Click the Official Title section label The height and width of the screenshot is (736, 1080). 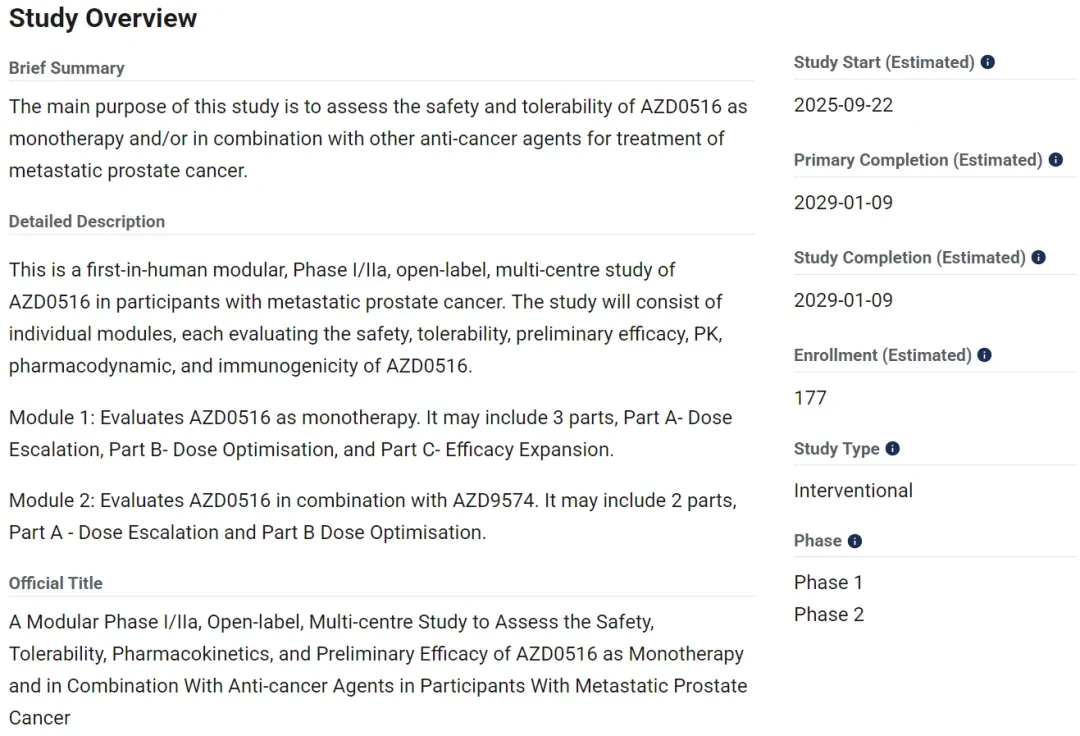click(56, 583)
